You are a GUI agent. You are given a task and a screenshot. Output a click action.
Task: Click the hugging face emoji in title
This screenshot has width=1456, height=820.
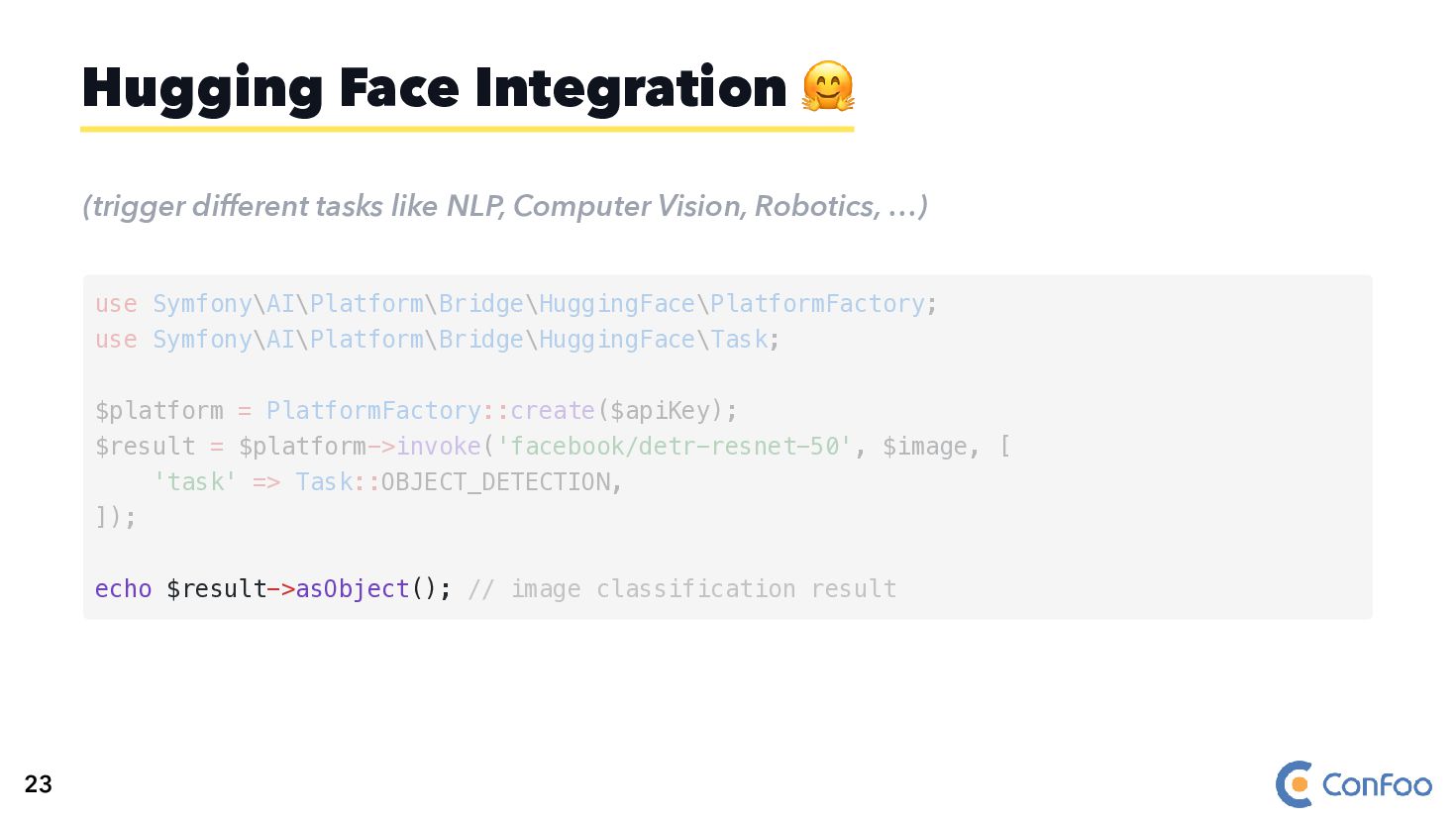point(827,86)
